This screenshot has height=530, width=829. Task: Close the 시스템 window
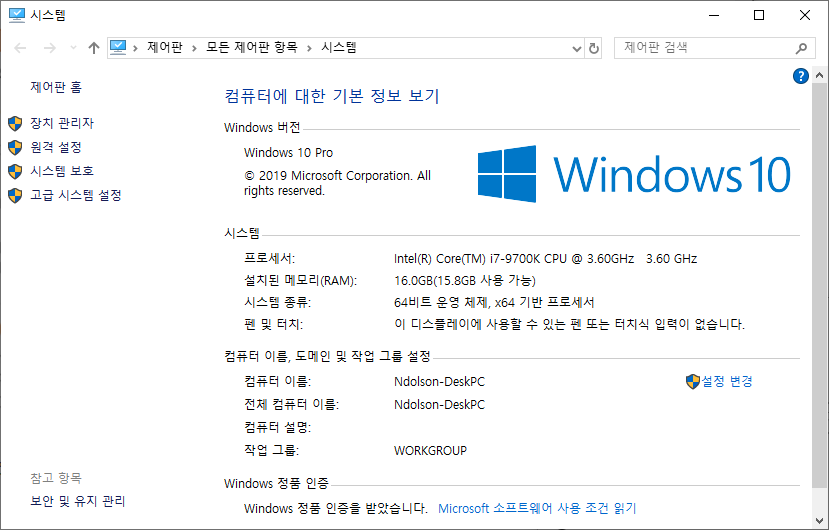coord(805,15)
